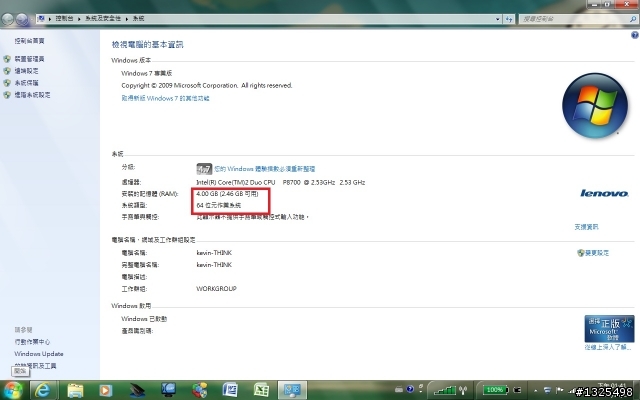Click the address bar refresh button

[x=509, y=19]
